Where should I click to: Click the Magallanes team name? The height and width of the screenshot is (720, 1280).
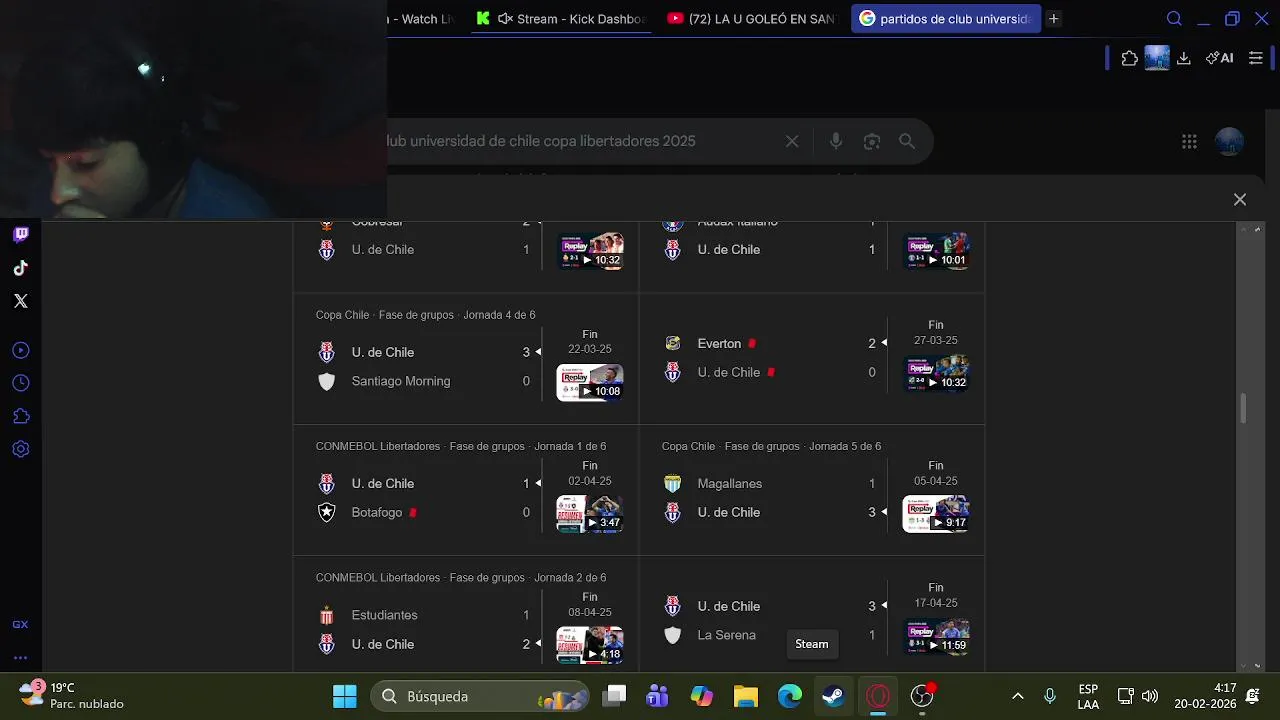point(730,483)
